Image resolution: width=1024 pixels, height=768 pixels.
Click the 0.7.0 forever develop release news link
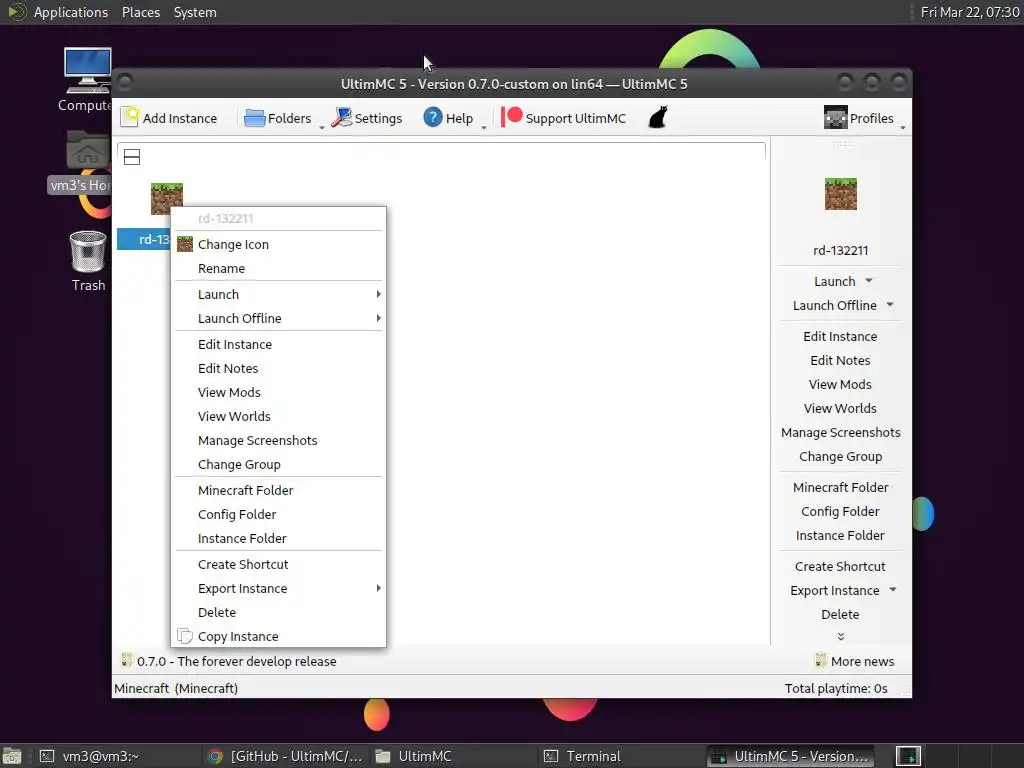coord(236,661)
